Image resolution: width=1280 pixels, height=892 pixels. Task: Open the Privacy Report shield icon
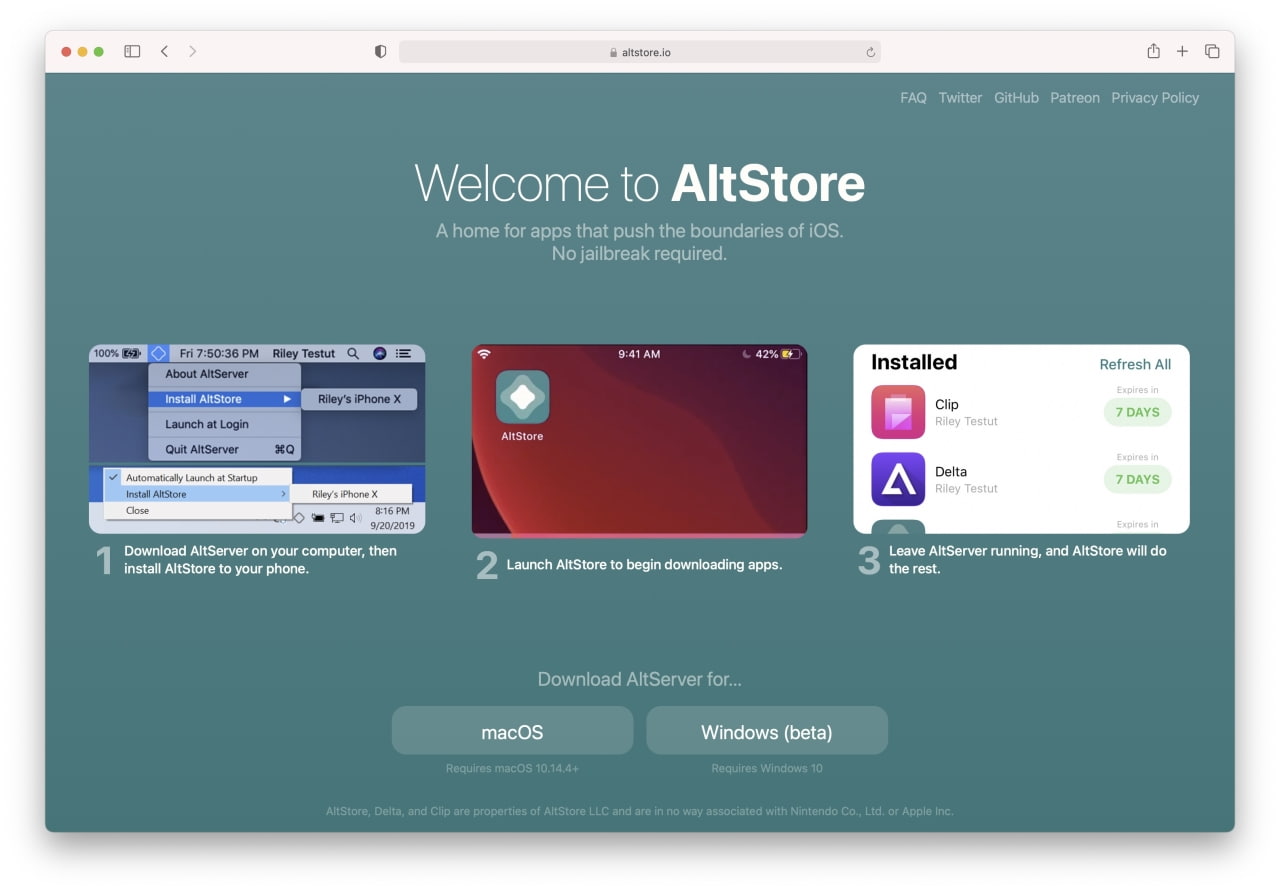click(380, 51)
